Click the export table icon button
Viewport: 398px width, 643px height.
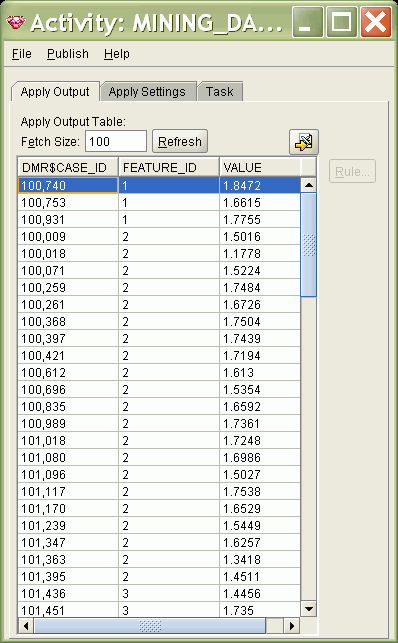tap(304, 142)
